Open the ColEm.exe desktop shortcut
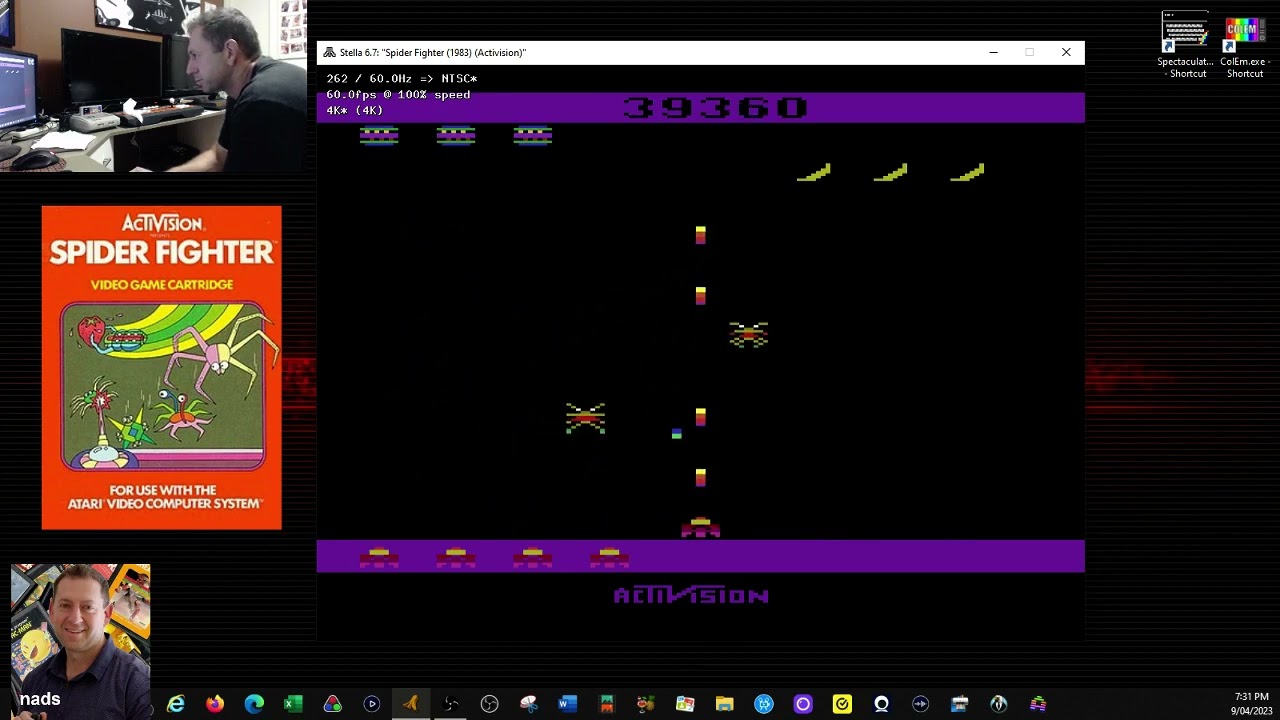 point(1243,46)
